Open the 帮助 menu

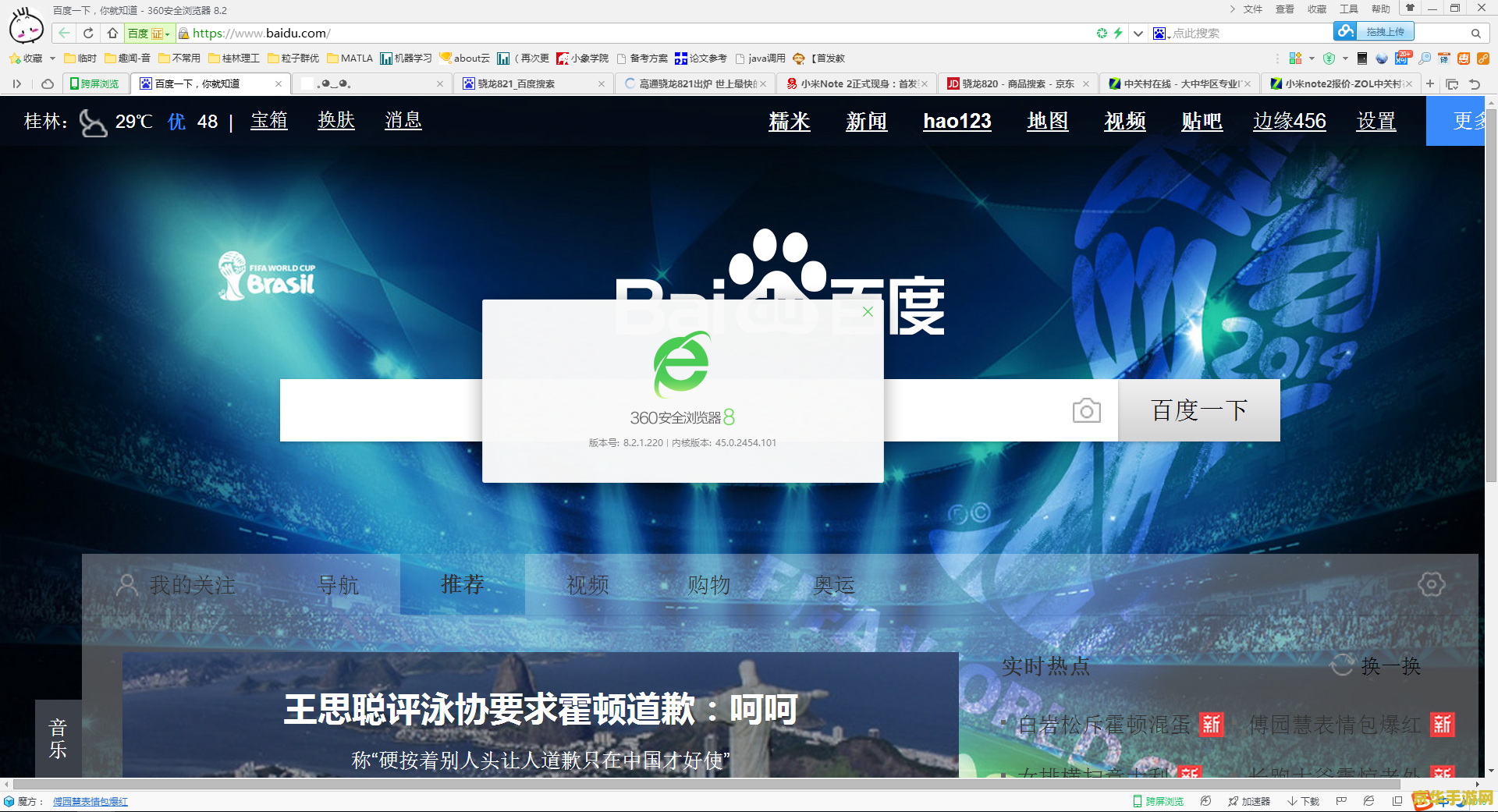click(1381, 9)
